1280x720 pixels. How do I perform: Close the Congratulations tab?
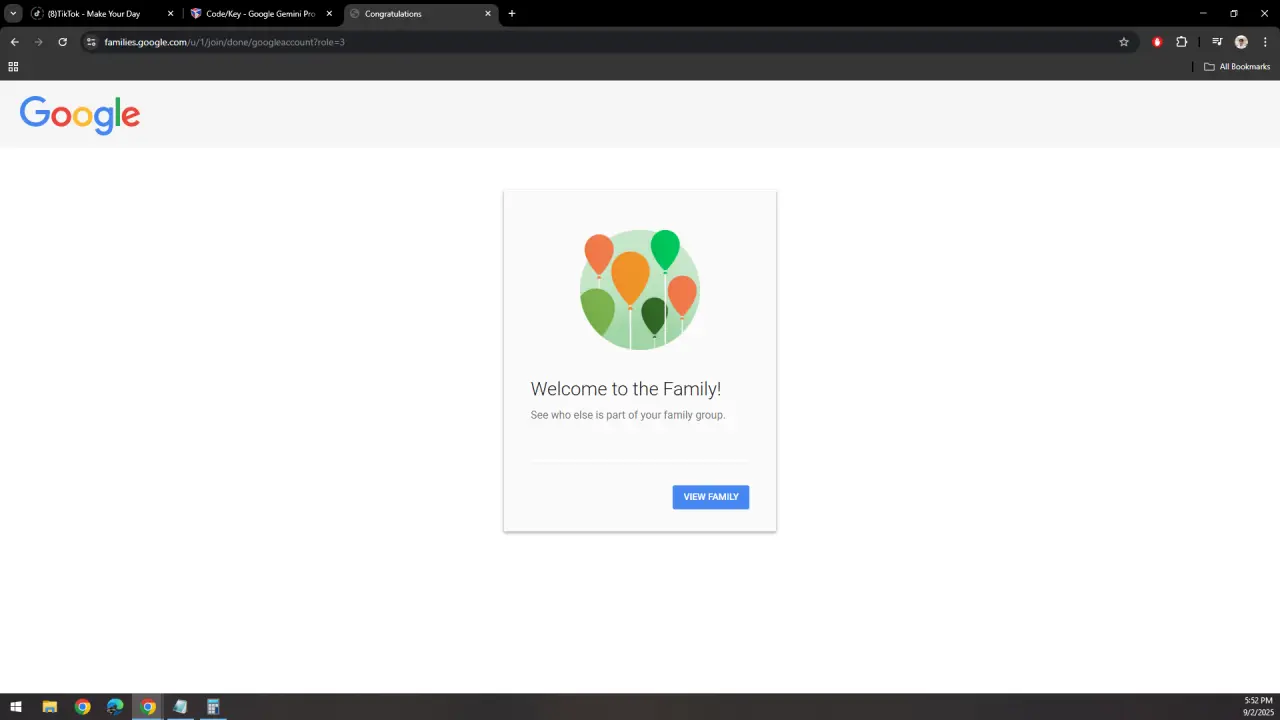pyautogui.click(x=488, y=14)
